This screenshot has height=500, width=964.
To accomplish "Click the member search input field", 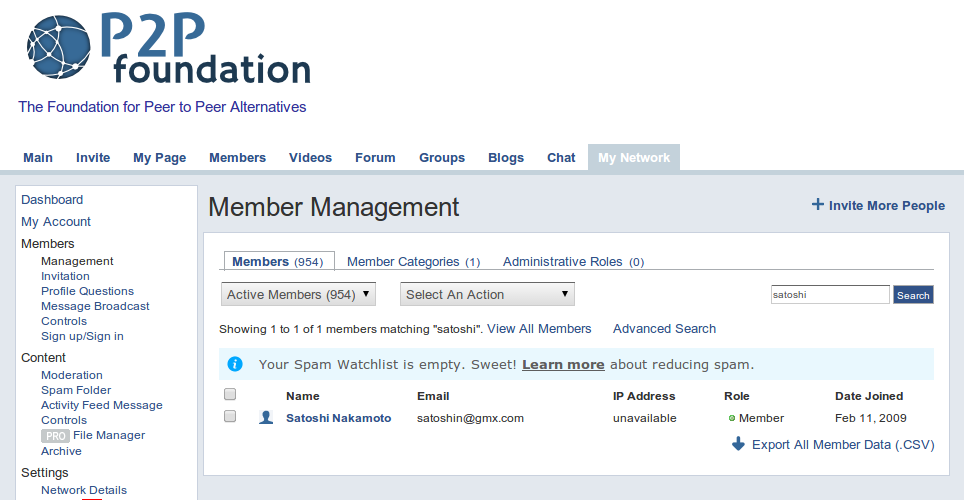I will (x=830, y=295).
